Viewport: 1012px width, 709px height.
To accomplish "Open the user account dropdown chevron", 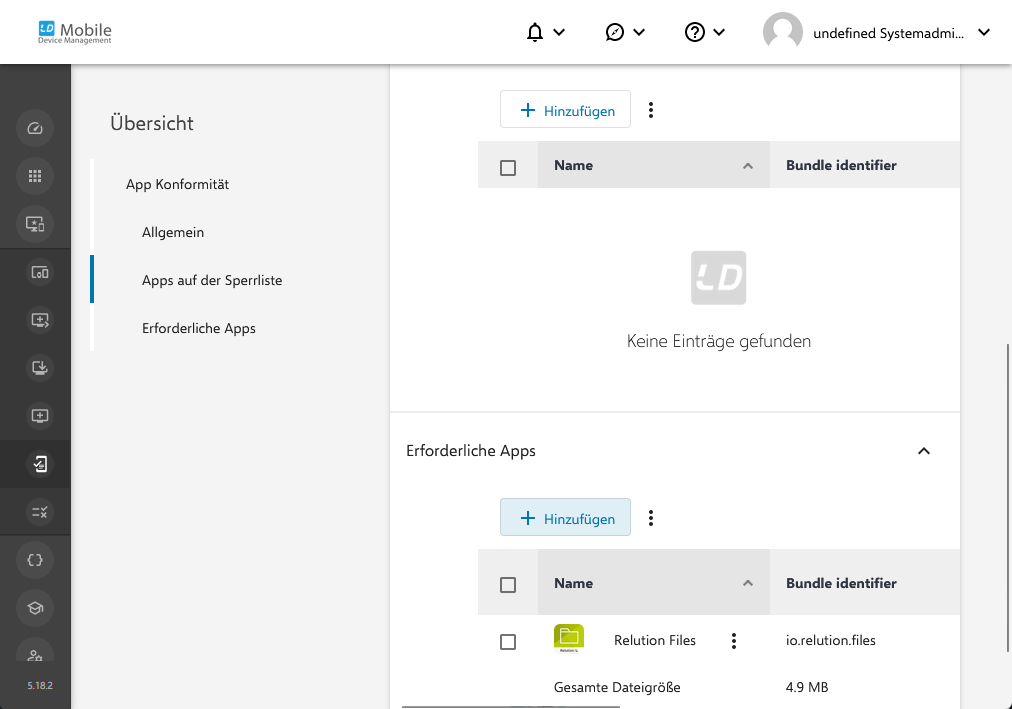I will point(984,32).
